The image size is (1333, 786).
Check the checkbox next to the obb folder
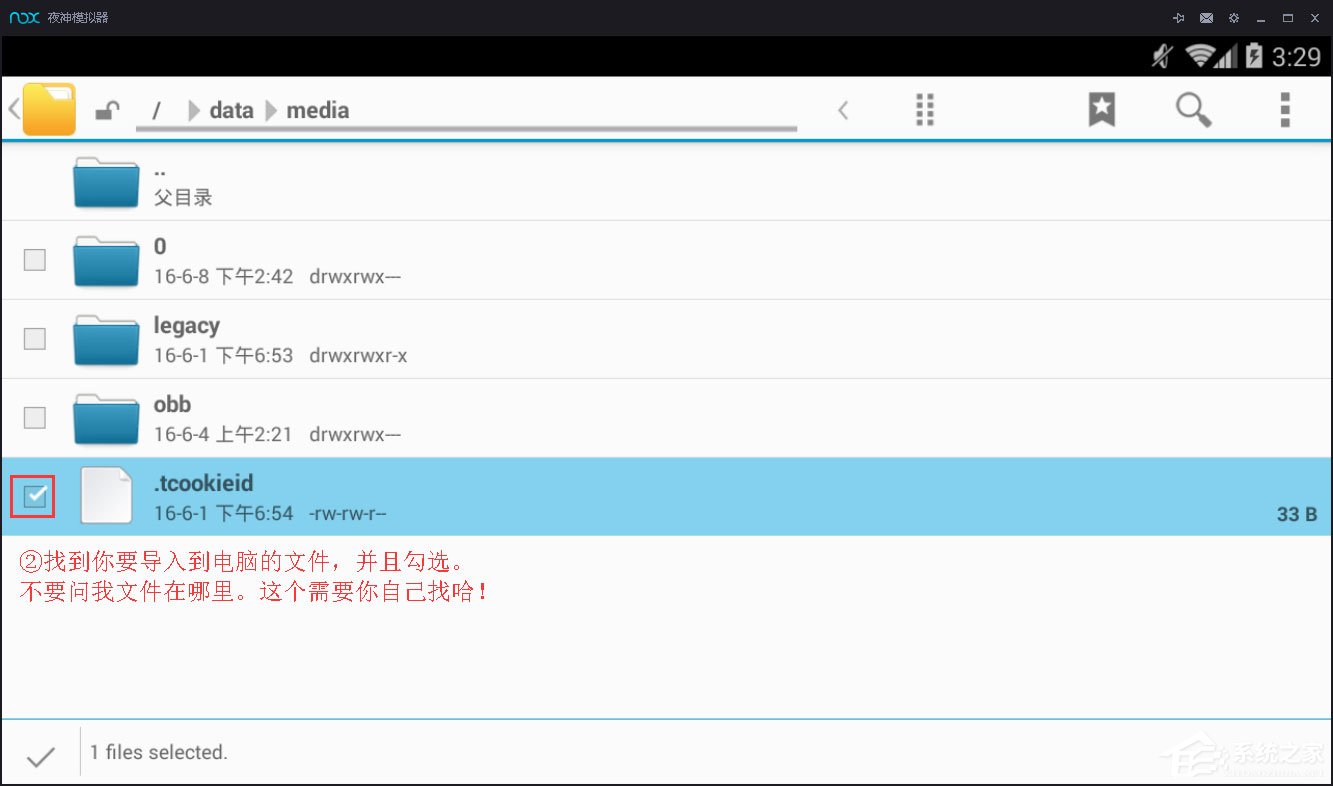(33, 417)
